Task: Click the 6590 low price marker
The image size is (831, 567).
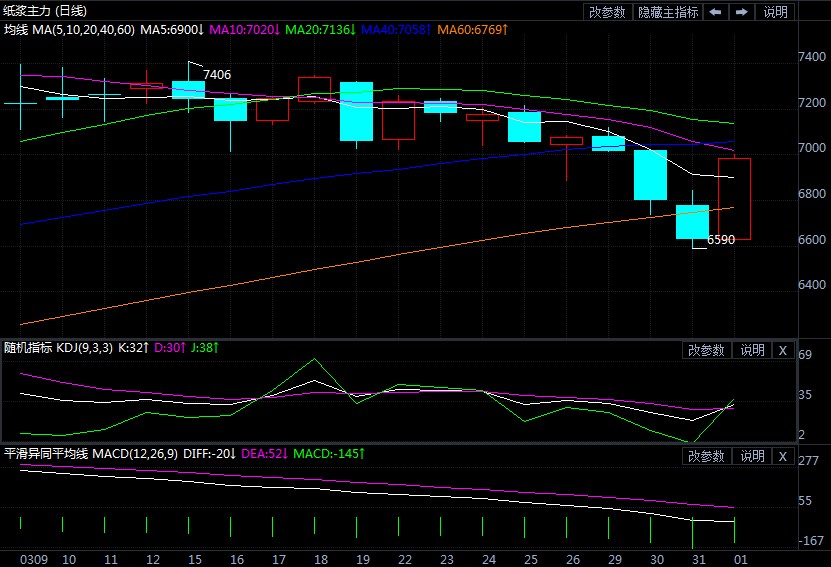Action: point(721,240)
